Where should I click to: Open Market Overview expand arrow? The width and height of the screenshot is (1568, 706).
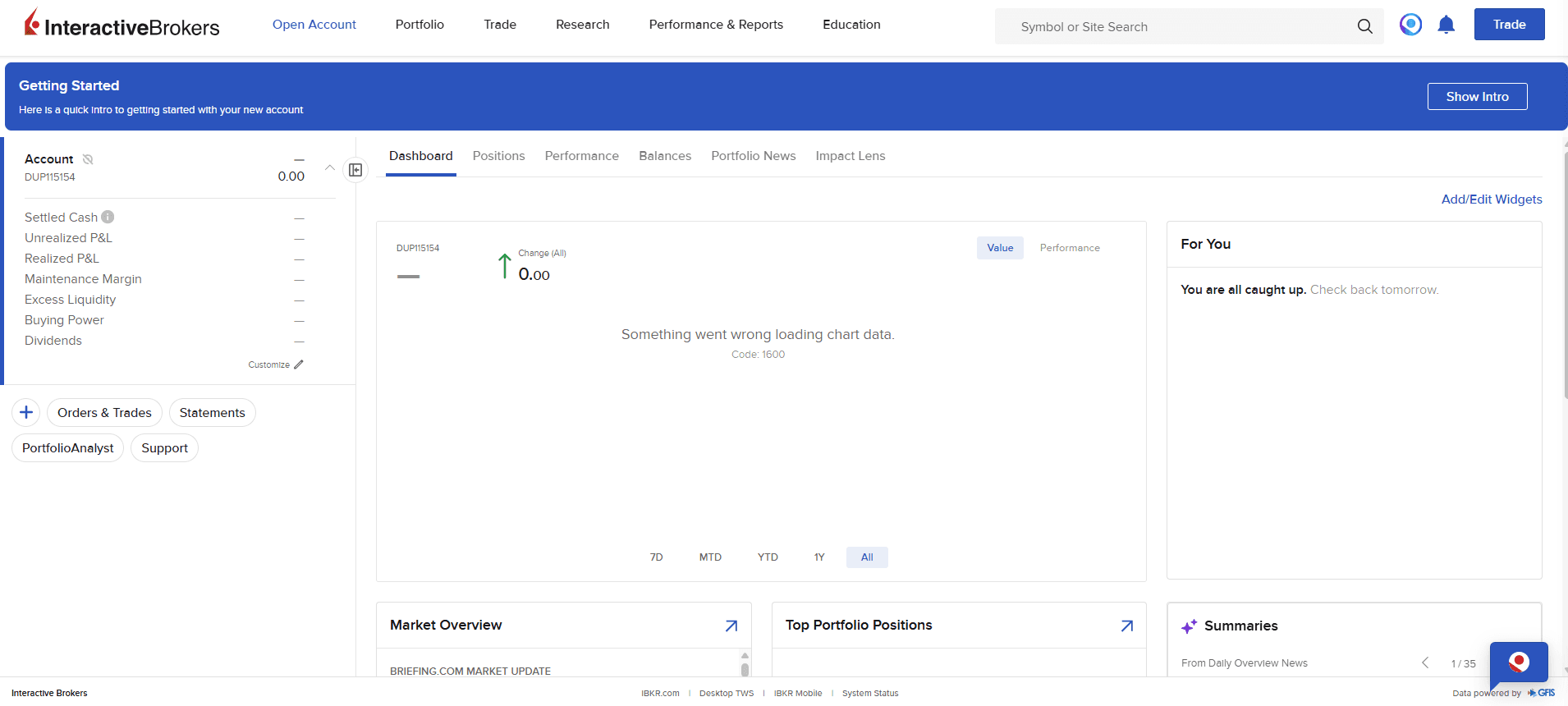pyautogui.click(x=731, y=626)
